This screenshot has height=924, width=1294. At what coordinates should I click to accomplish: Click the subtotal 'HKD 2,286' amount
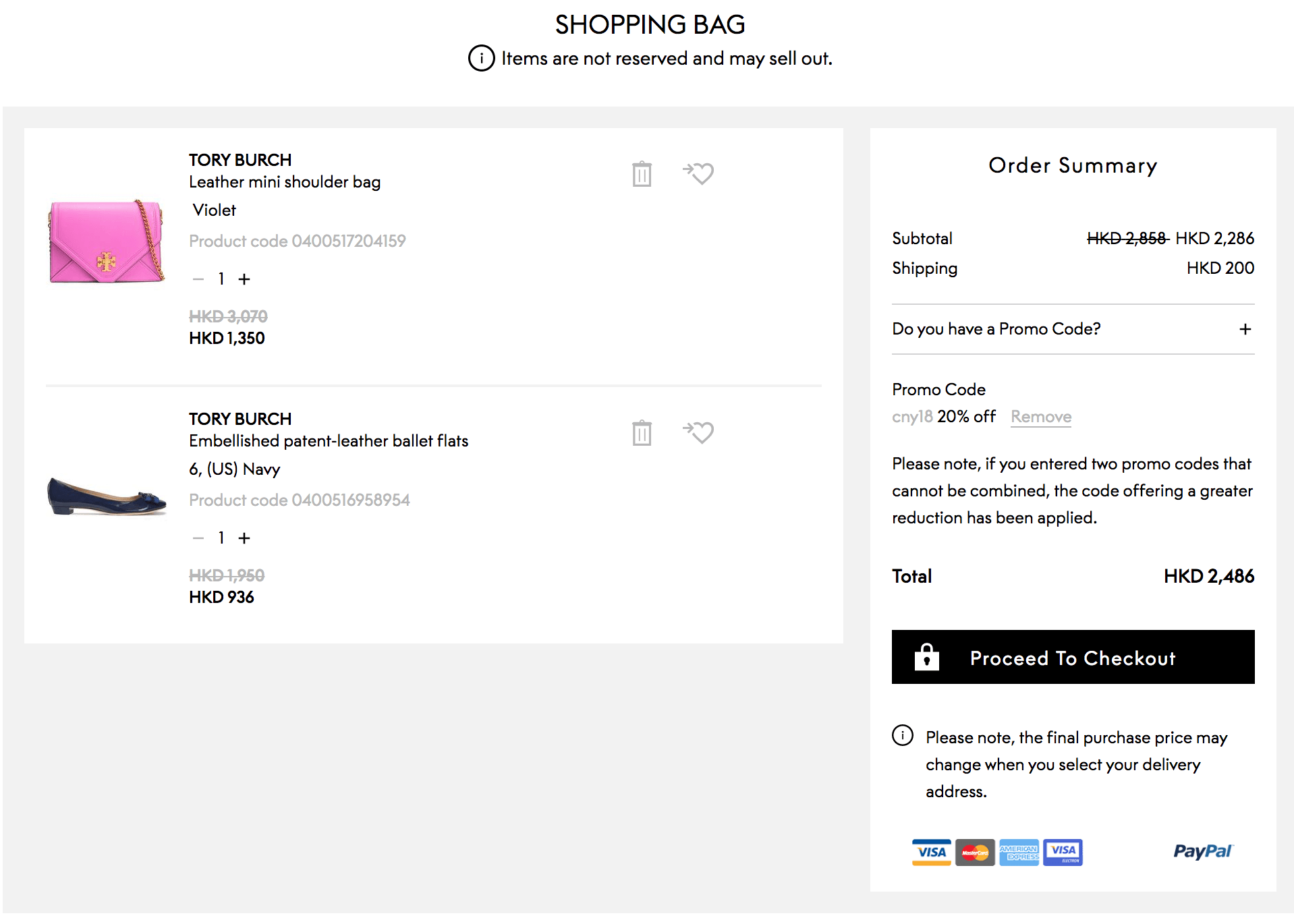(1215, 239)
